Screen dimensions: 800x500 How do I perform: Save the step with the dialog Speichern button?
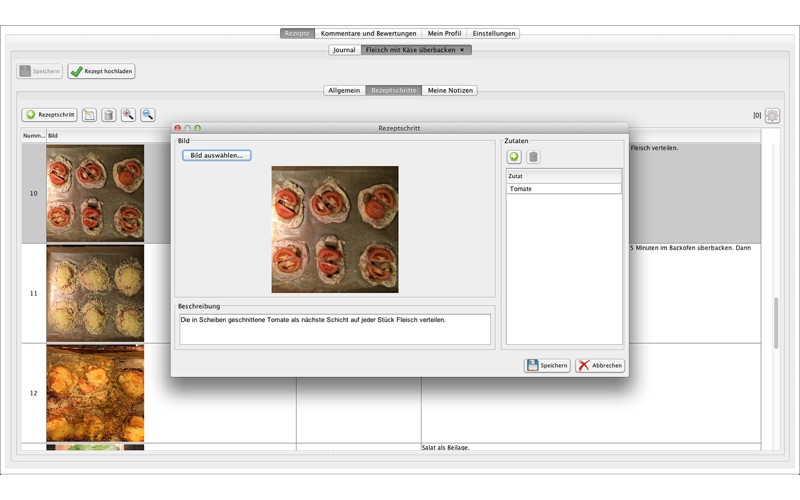pyautogui.click(x=547, y=365)
